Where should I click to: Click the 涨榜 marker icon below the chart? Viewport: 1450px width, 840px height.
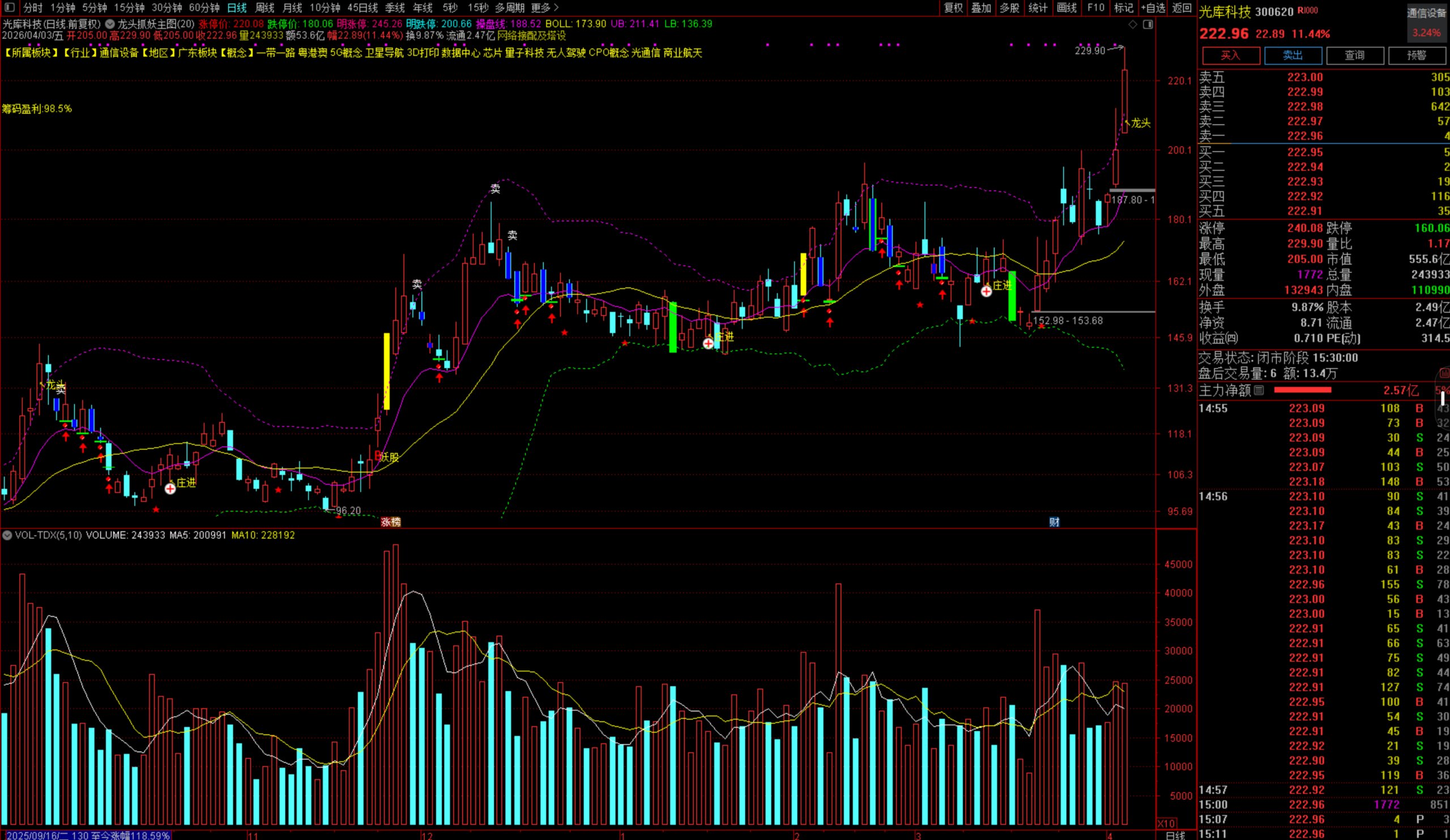pos(391,522)
